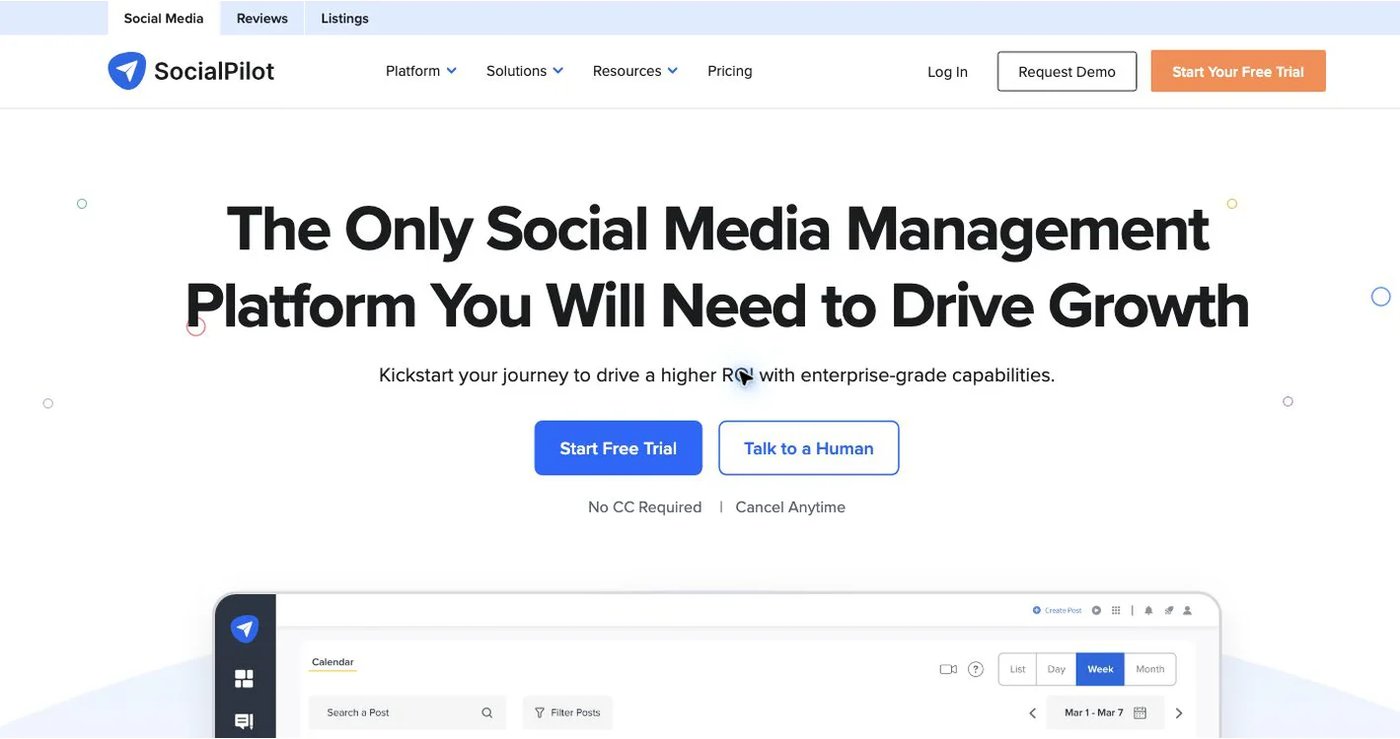Click the Filter Posts button
The height and width of the screenshot is (739, 1400).
pos(567,713)
